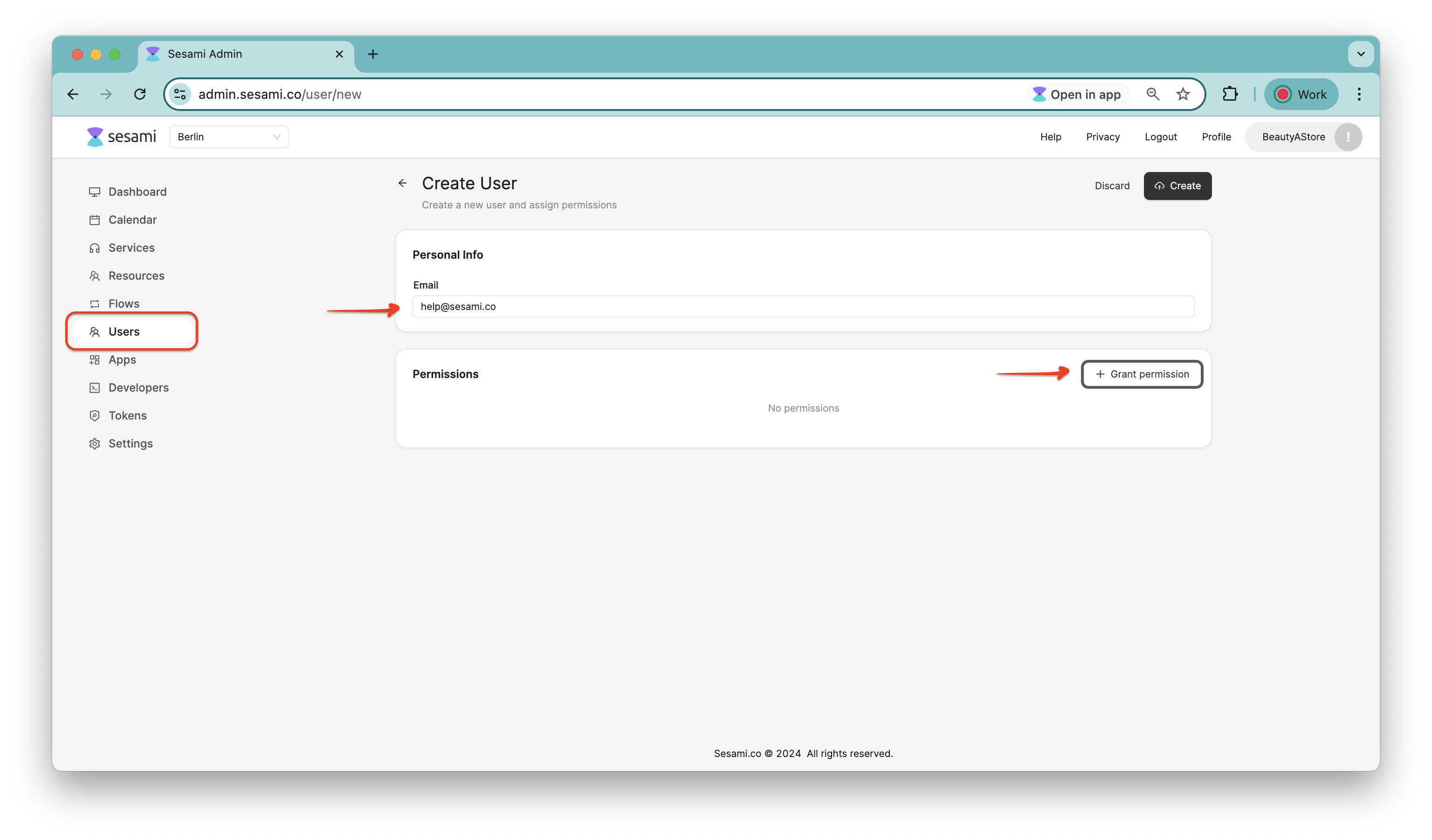
Task: Click Logout in the header
Action: pos(1160,137)
